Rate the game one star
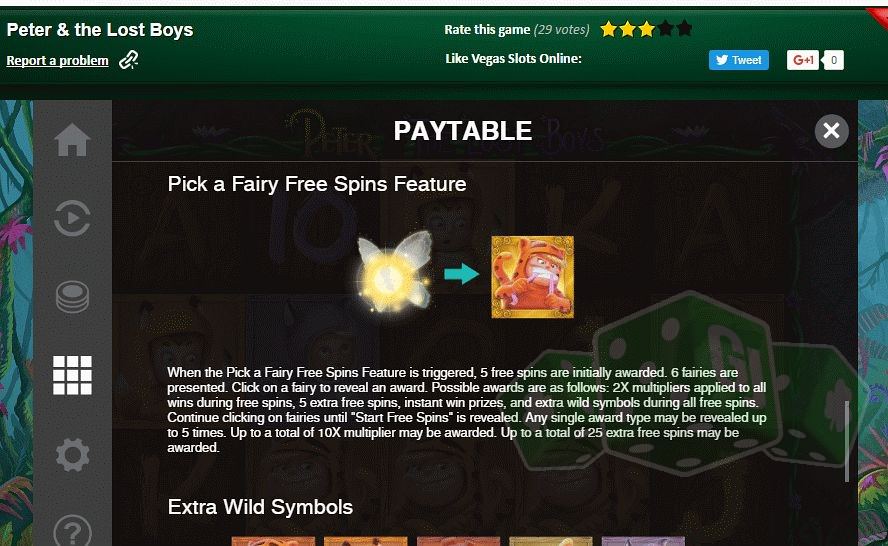Screen dimensions: 888x546 coord(609,29)
